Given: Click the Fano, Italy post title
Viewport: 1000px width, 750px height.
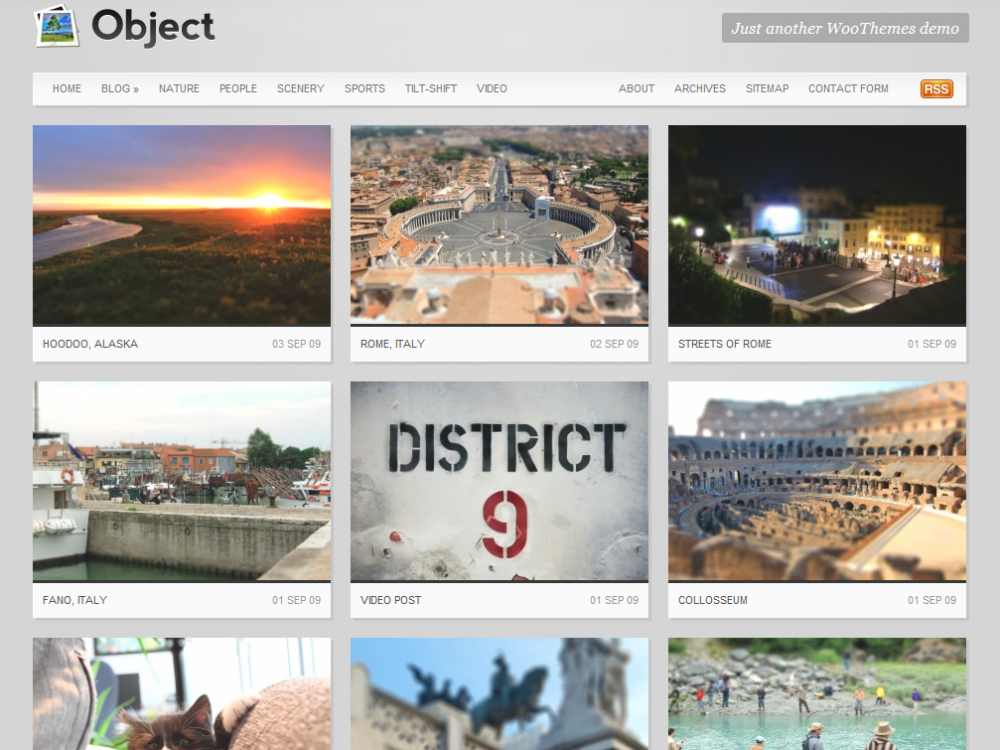Looking at the screenshot, I should [75, 600].
